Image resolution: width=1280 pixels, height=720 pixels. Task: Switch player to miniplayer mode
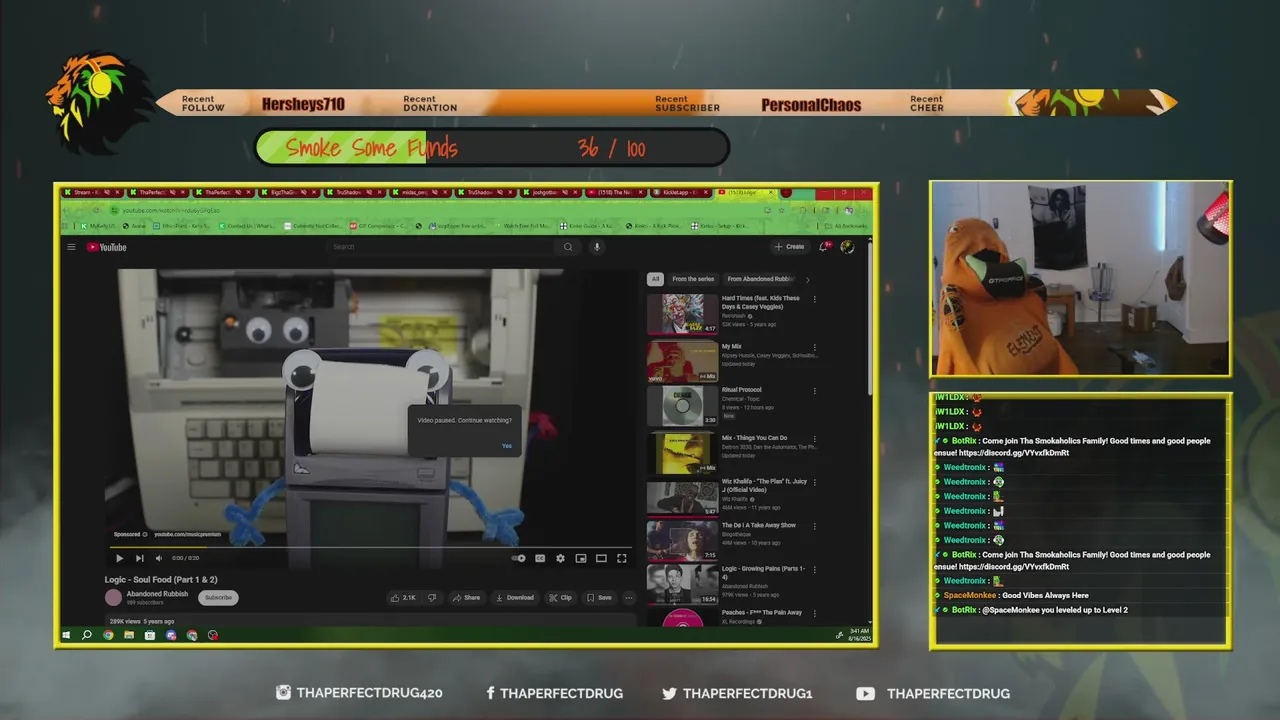580,558
